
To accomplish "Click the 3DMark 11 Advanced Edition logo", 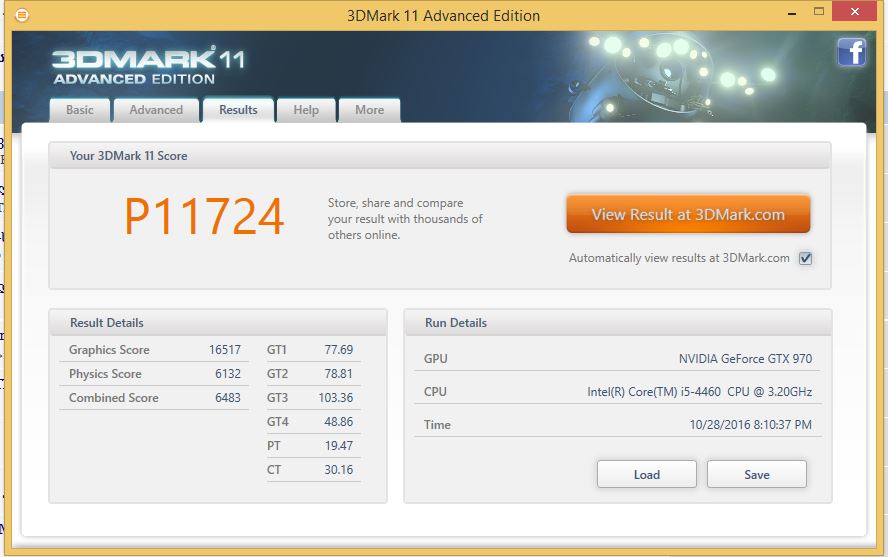I will coord(147,65).
